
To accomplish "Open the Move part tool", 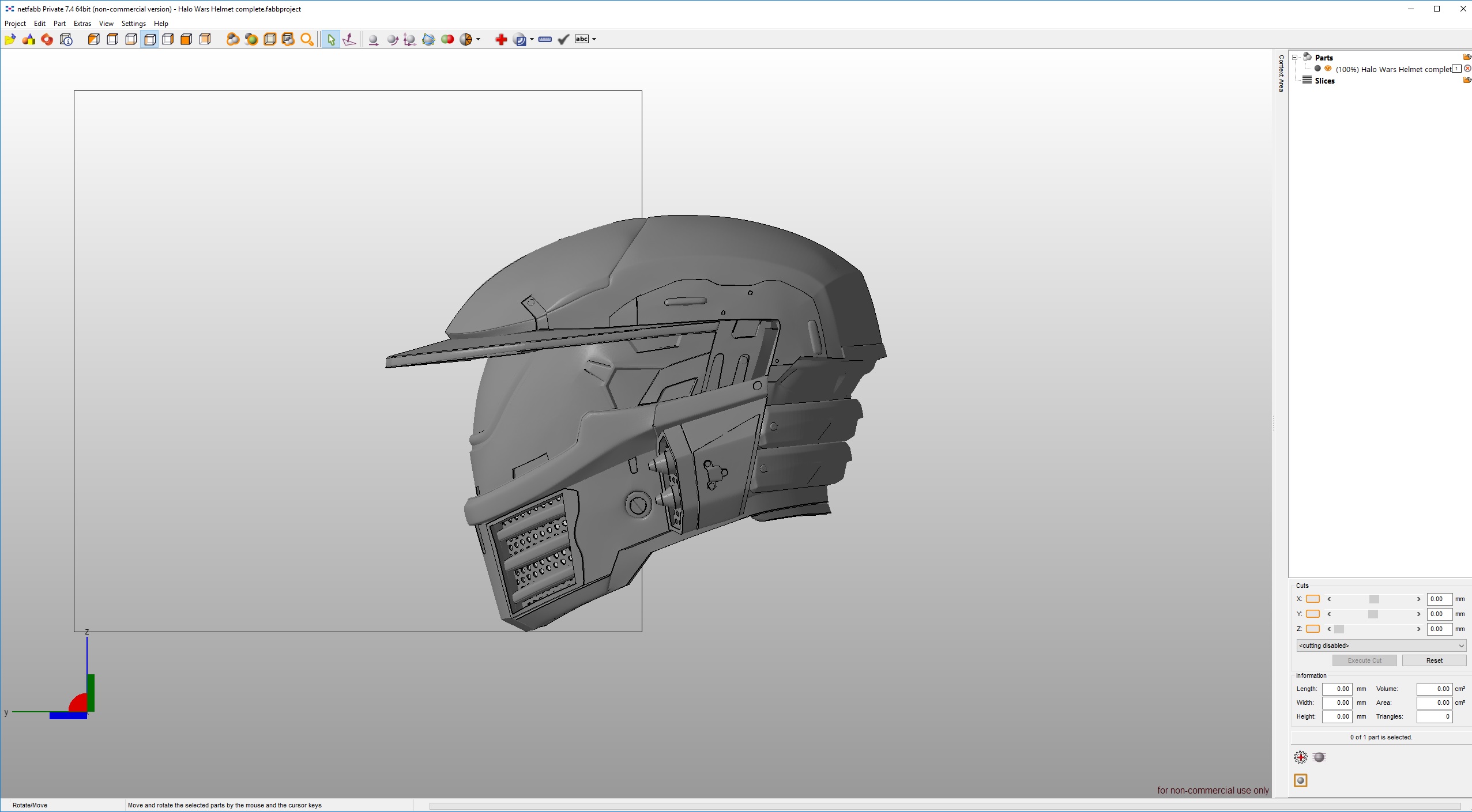I will 374,39.
